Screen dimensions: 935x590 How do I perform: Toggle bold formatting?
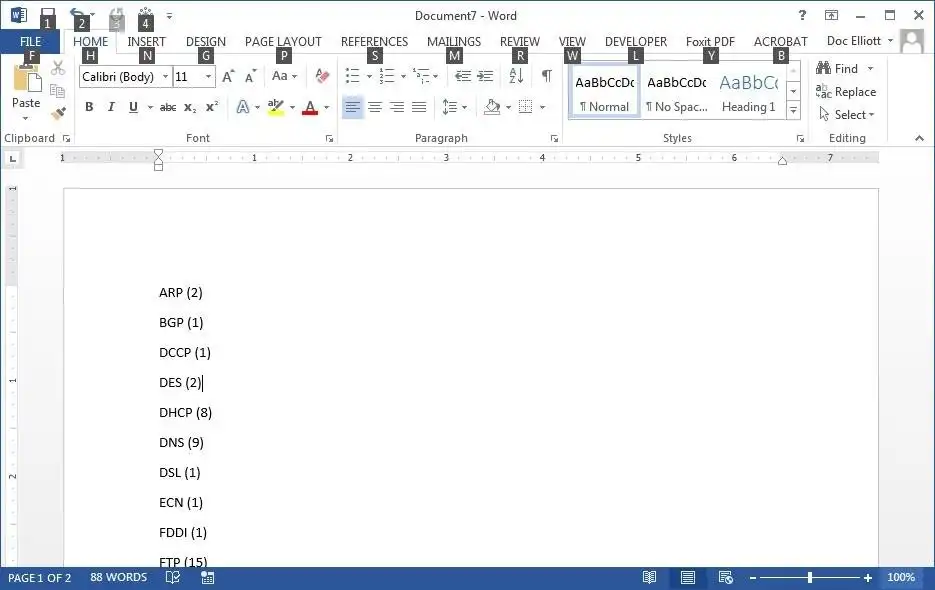click(x=89, y=107)
